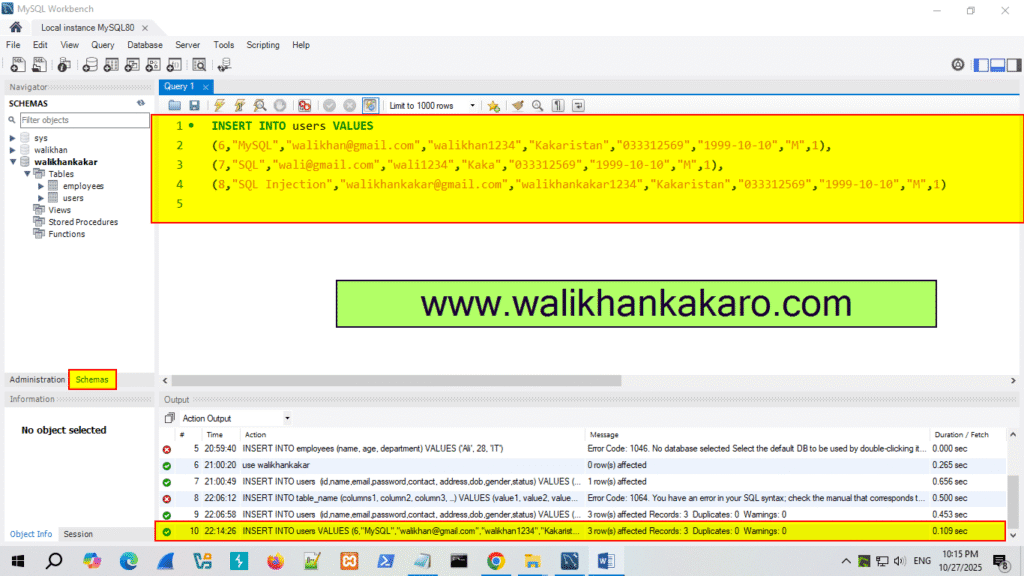Click the Session tab at the bottom left
Screen dimensions: 1024x576
(78, 533)
